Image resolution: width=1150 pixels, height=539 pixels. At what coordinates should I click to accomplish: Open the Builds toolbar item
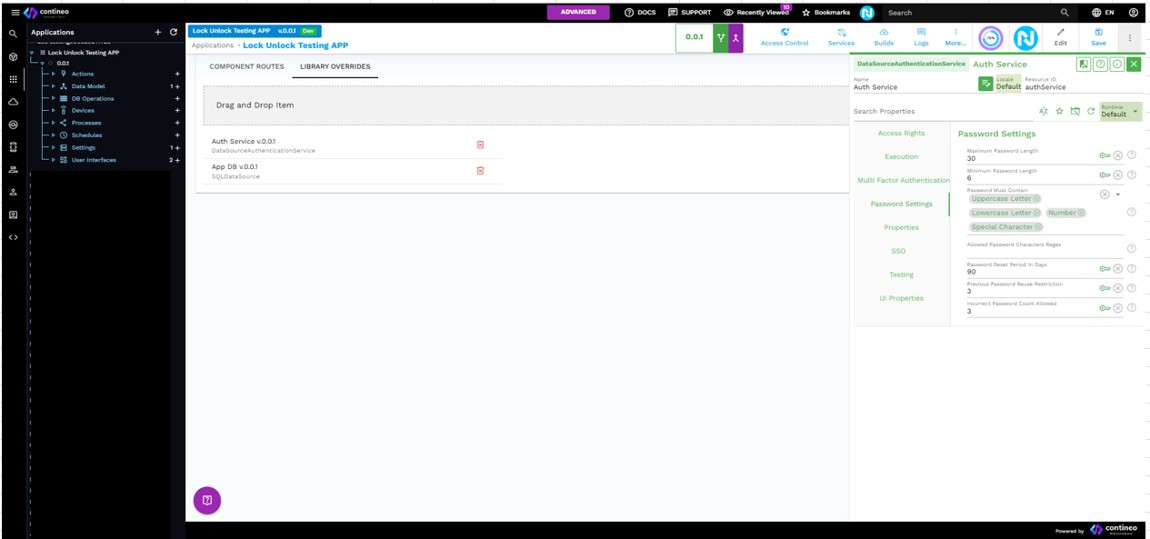click(x=884, y=37)
